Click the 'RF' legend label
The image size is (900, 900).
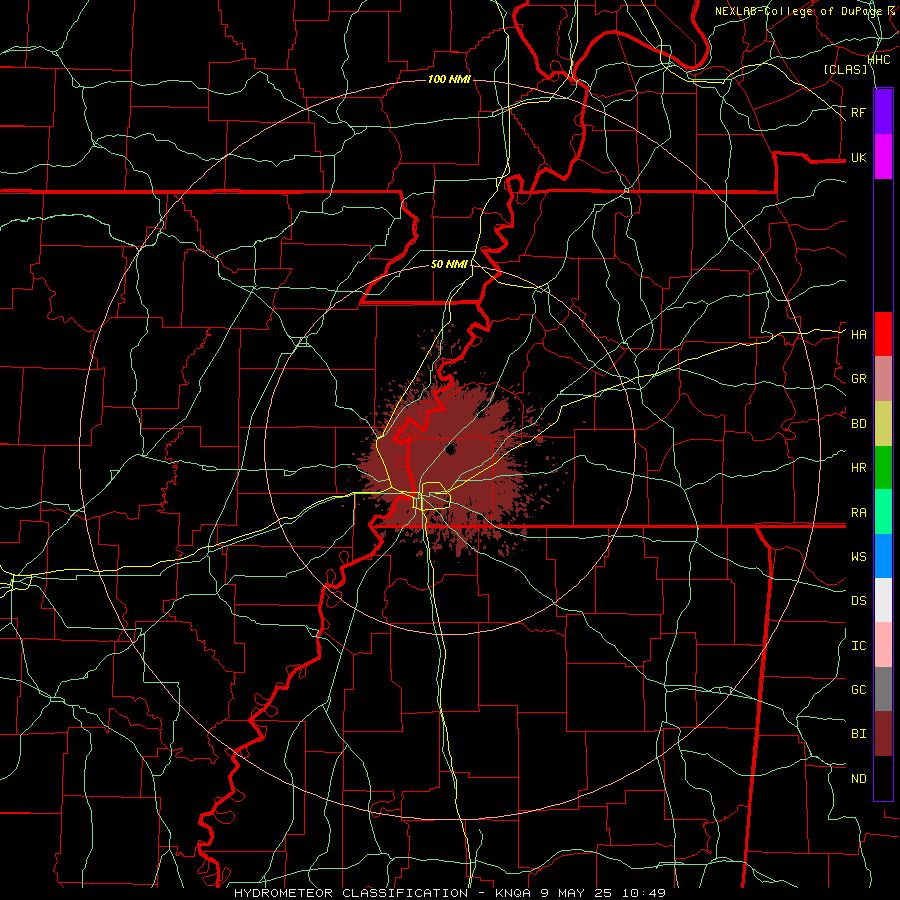click(858, 112)
